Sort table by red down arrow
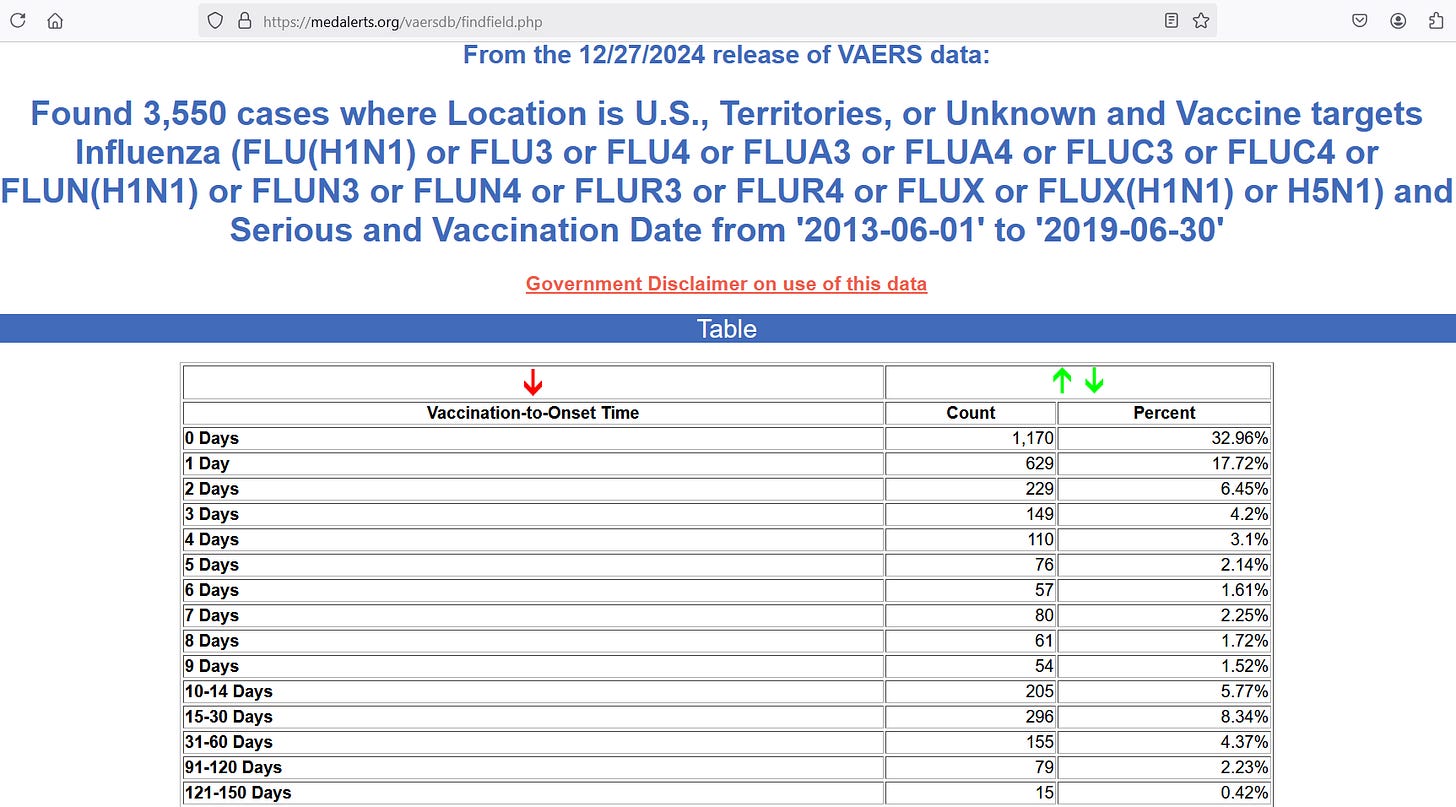The width and height of the screenshot is (1456, 807). click(x=533, y=382)
